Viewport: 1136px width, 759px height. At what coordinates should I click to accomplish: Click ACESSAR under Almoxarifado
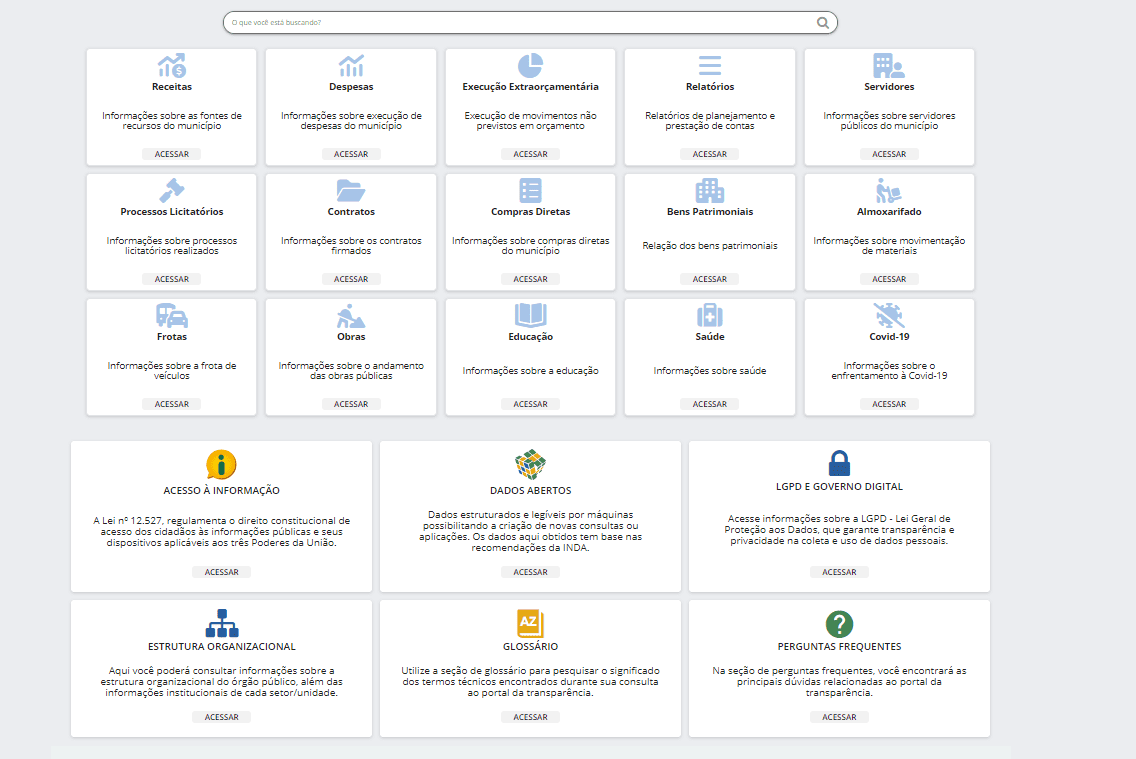[888, 279]
